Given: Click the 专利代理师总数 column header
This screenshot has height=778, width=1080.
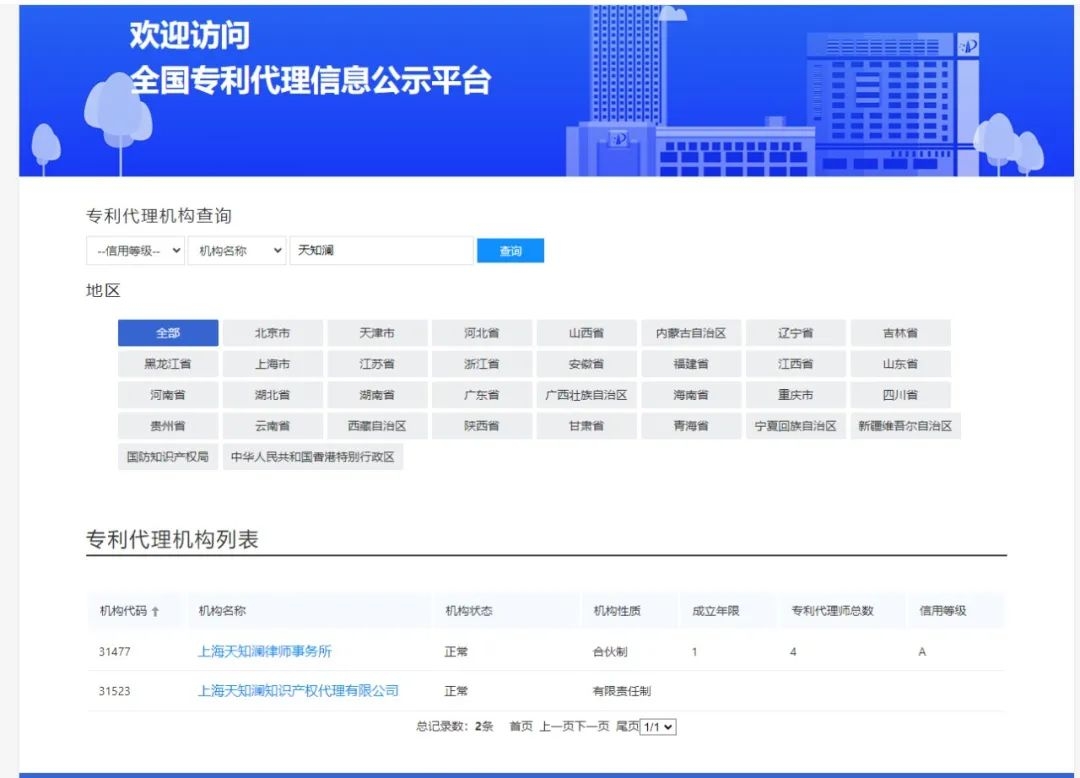Looking at the screenshot, I should (x=832, y=611).
